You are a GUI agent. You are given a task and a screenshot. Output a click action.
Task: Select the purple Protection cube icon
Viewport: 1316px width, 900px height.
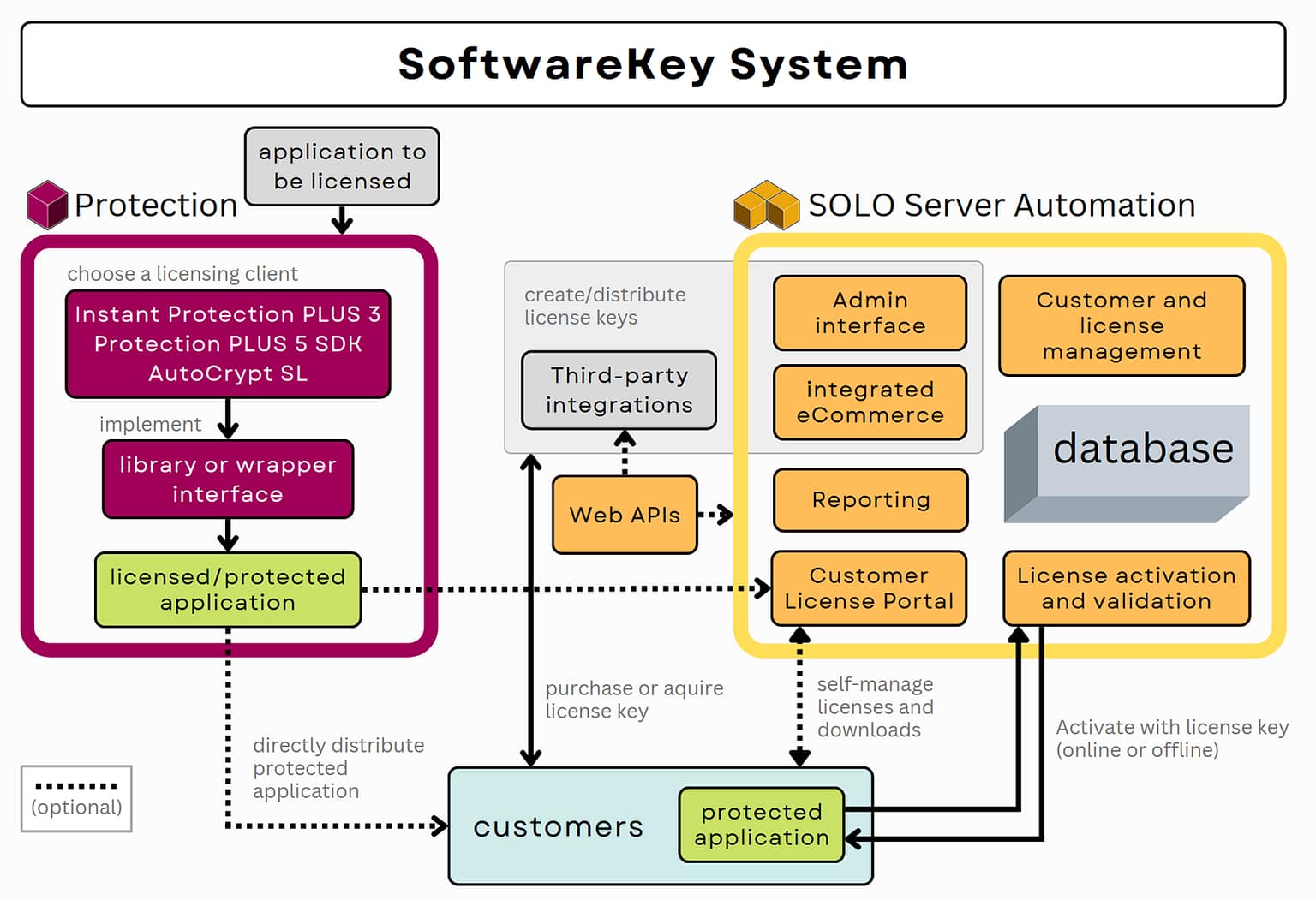pos(47,206)
